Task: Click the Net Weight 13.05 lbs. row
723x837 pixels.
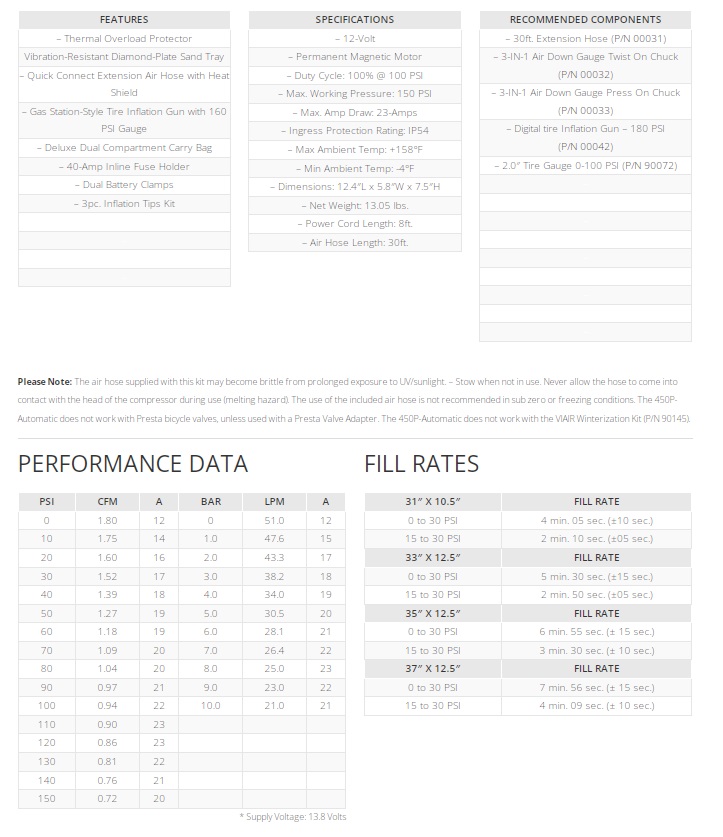Action: pyautogui.click(x=355, y=205)
